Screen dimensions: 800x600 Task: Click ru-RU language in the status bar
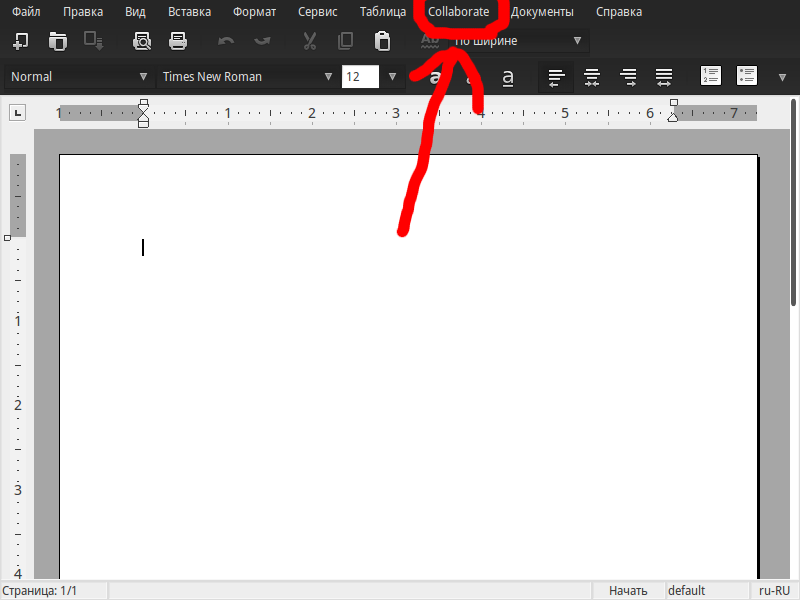[776, 591]
